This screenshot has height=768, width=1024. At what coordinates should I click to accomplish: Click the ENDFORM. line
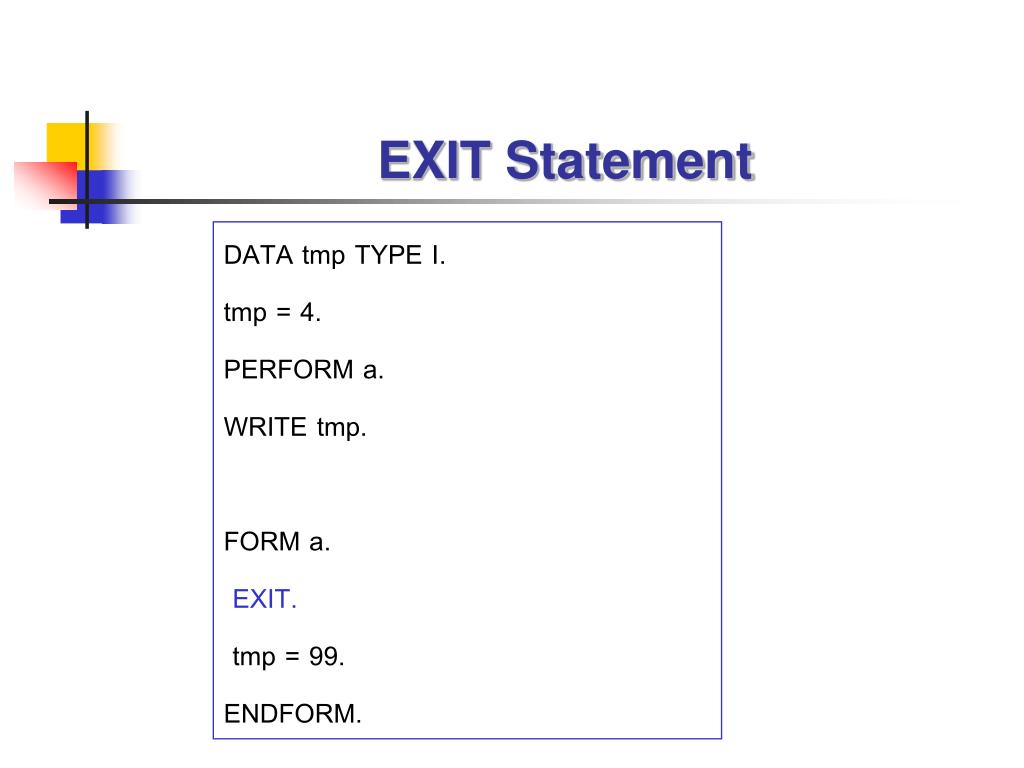[x=293, y=714]
